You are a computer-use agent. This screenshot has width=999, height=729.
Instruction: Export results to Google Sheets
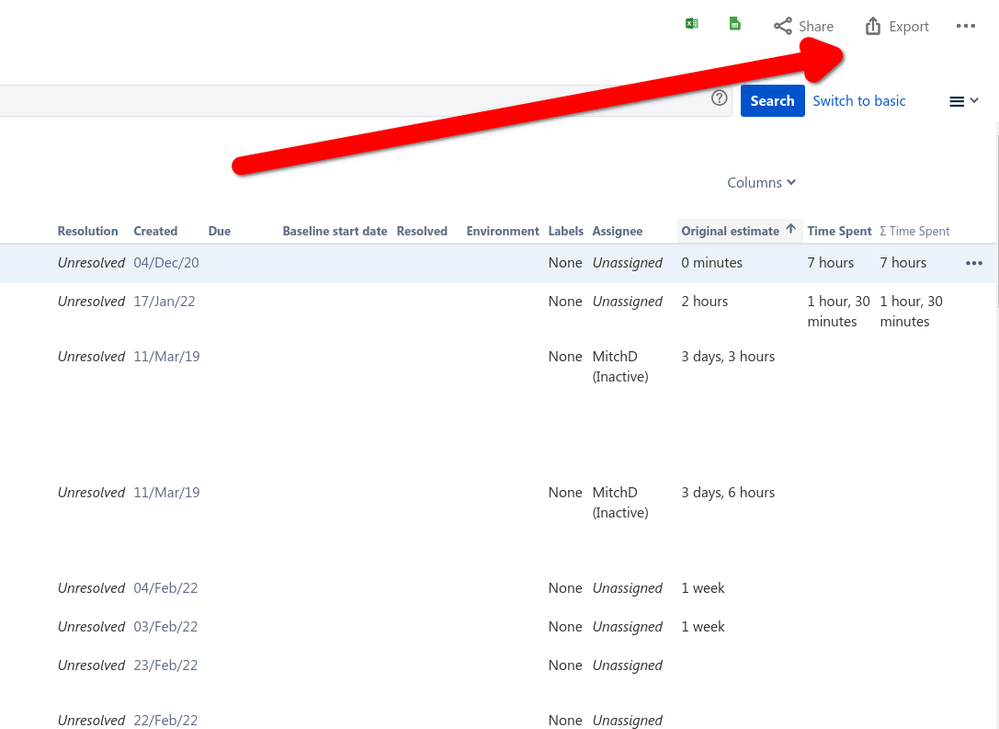click(735, 23)
